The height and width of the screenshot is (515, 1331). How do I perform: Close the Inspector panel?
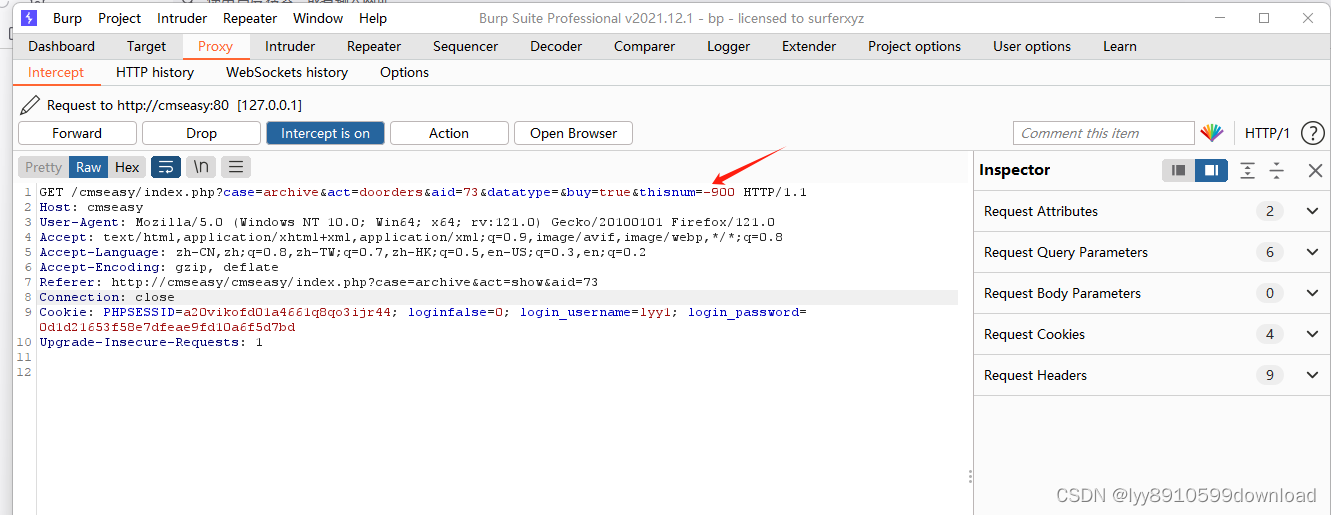(x=1315, y=171)
